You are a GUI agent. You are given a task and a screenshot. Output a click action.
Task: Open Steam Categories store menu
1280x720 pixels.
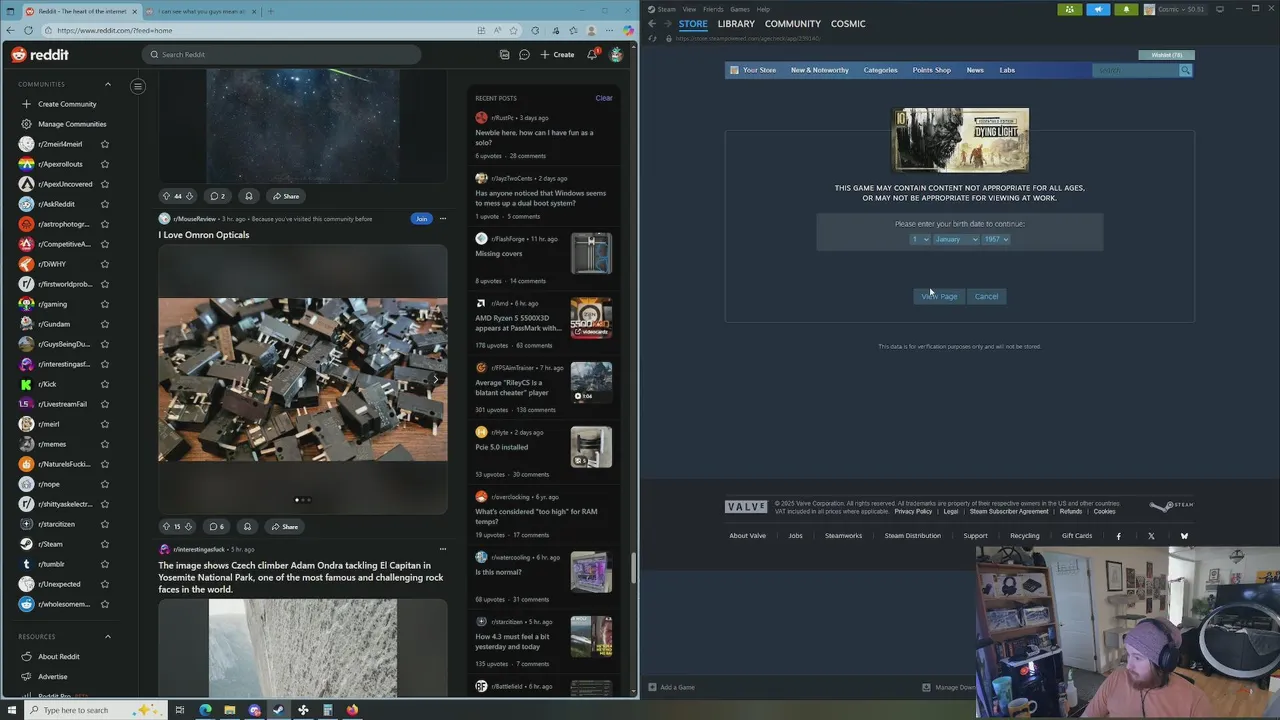coord(880,70)
